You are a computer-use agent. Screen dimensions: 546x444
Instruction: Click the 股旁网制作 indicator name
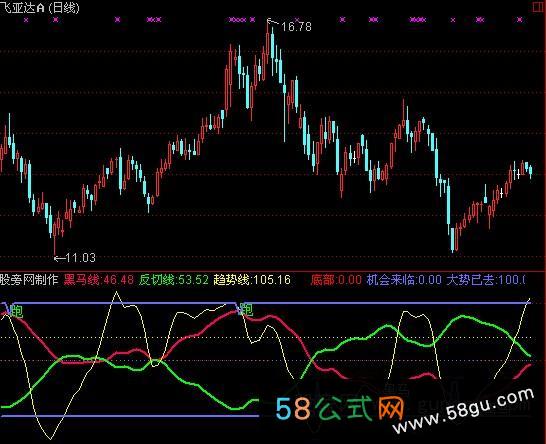(x=29, y=279)
